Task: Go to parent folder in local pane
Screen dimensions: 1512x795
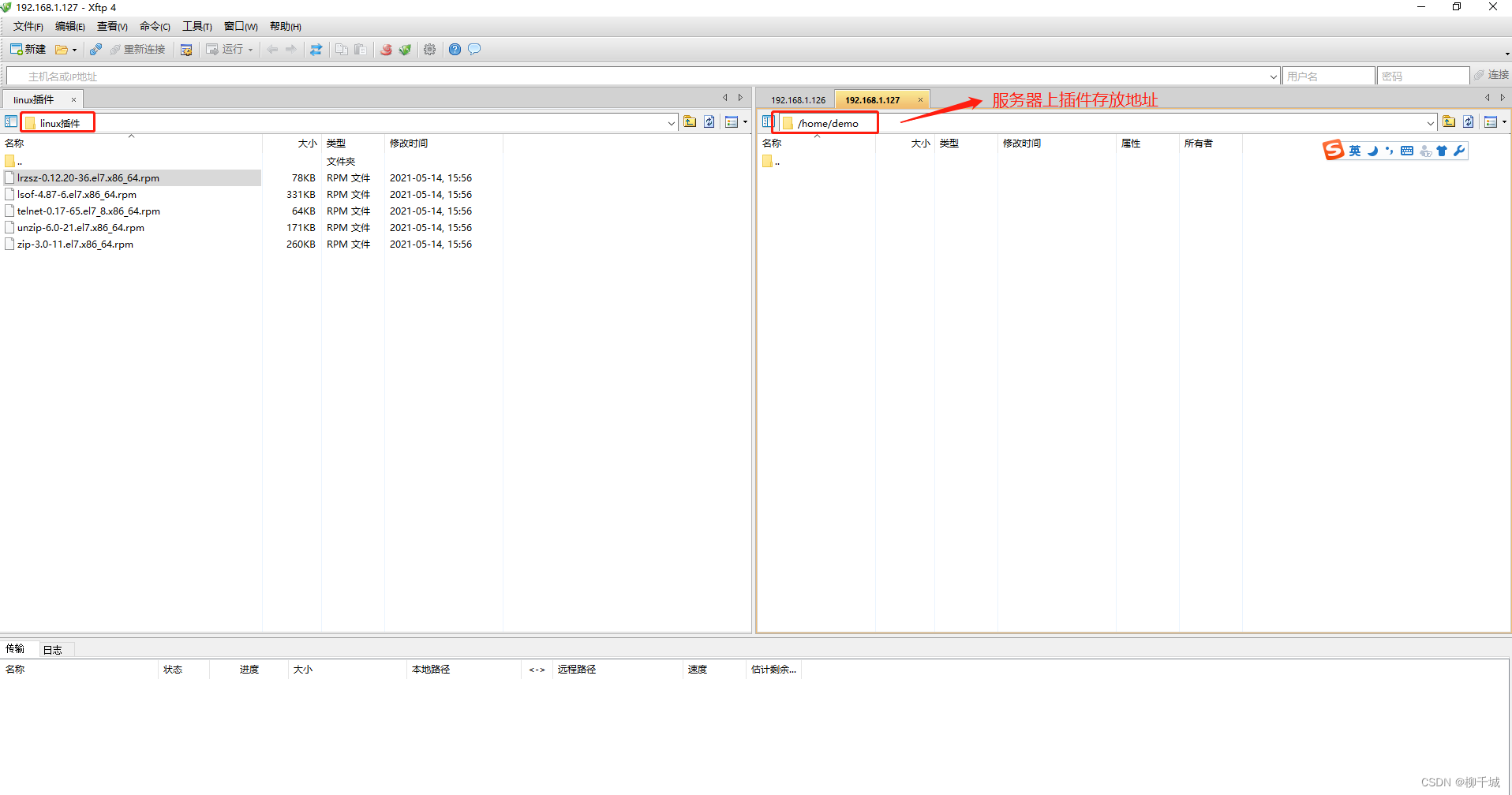Action: 690,122
